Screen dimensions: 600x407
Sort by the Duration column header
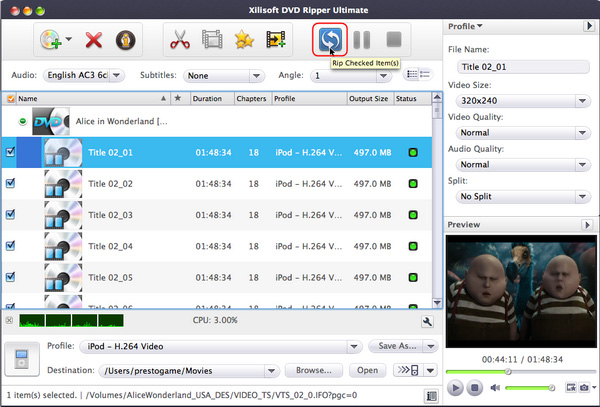(x=212, y=99)
